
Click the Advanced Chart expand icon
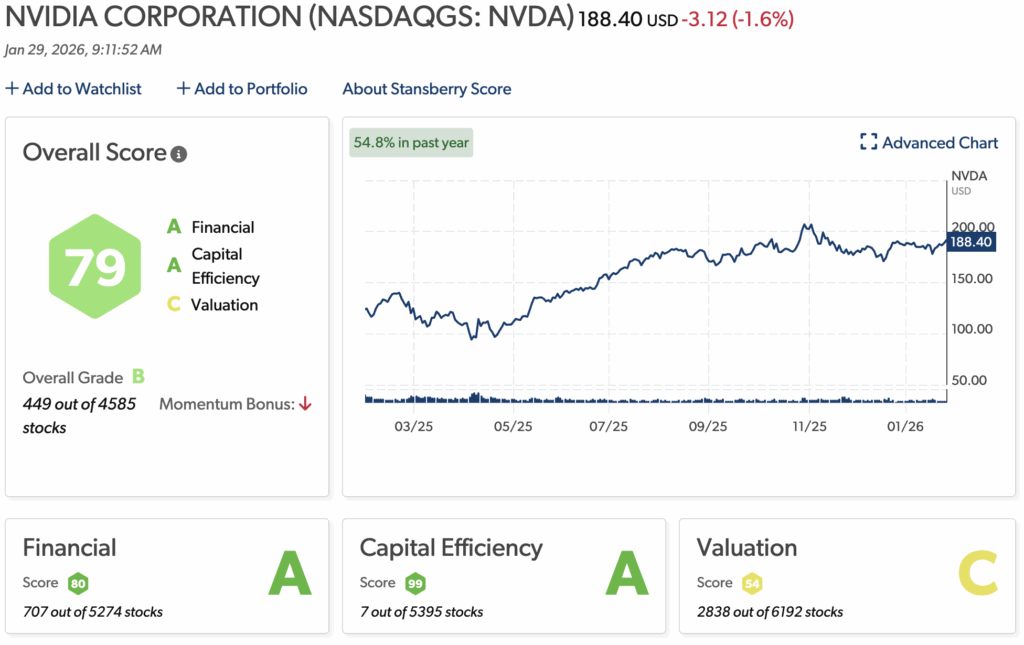click(868, 143)
